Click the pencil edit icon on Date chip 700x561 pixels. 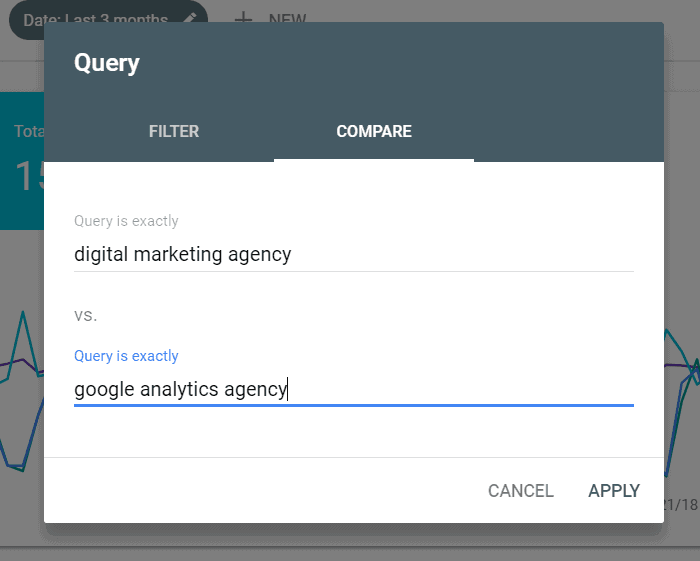190,19
